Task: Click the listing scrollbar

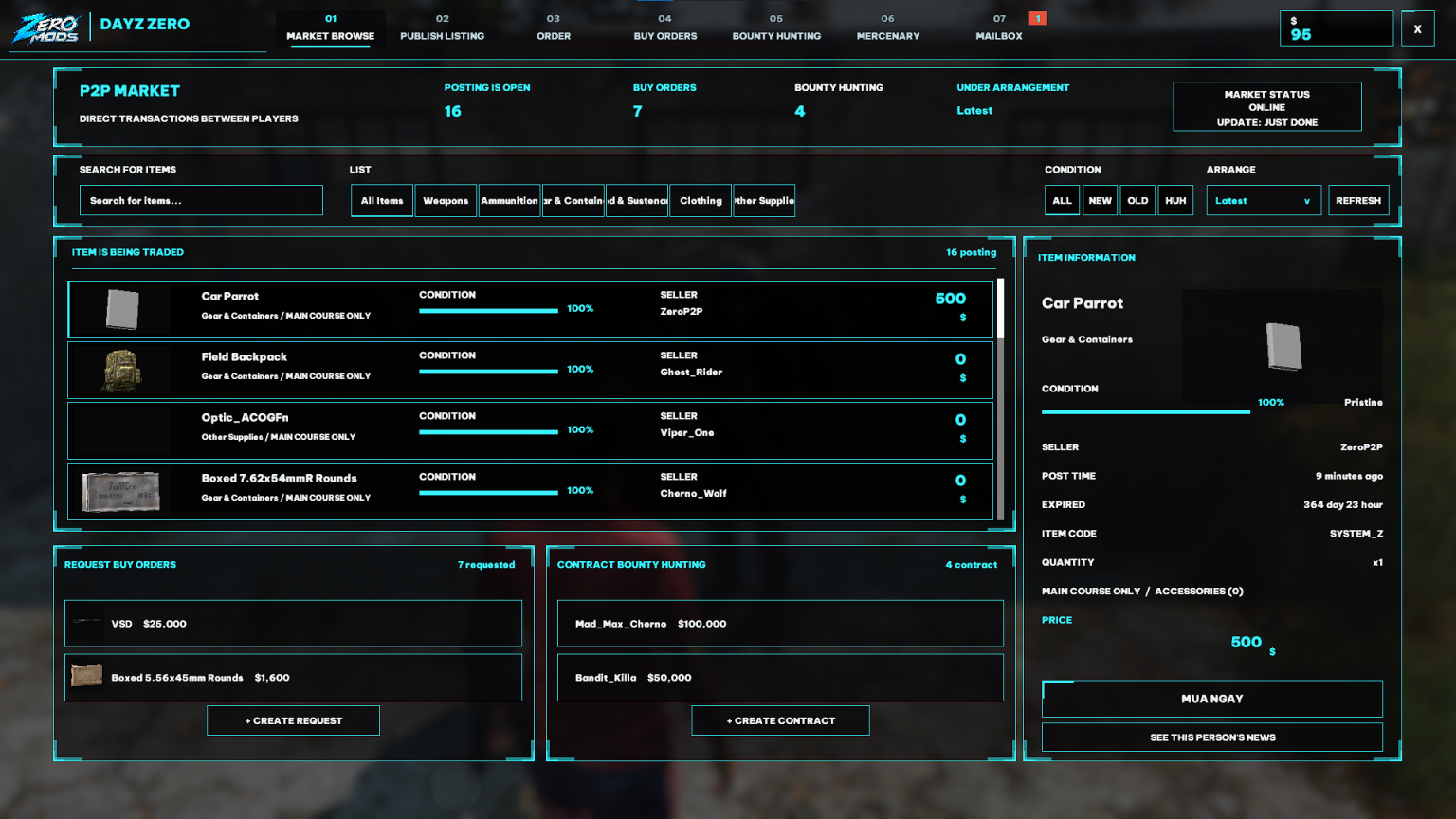Action: tap(1000, 399)
